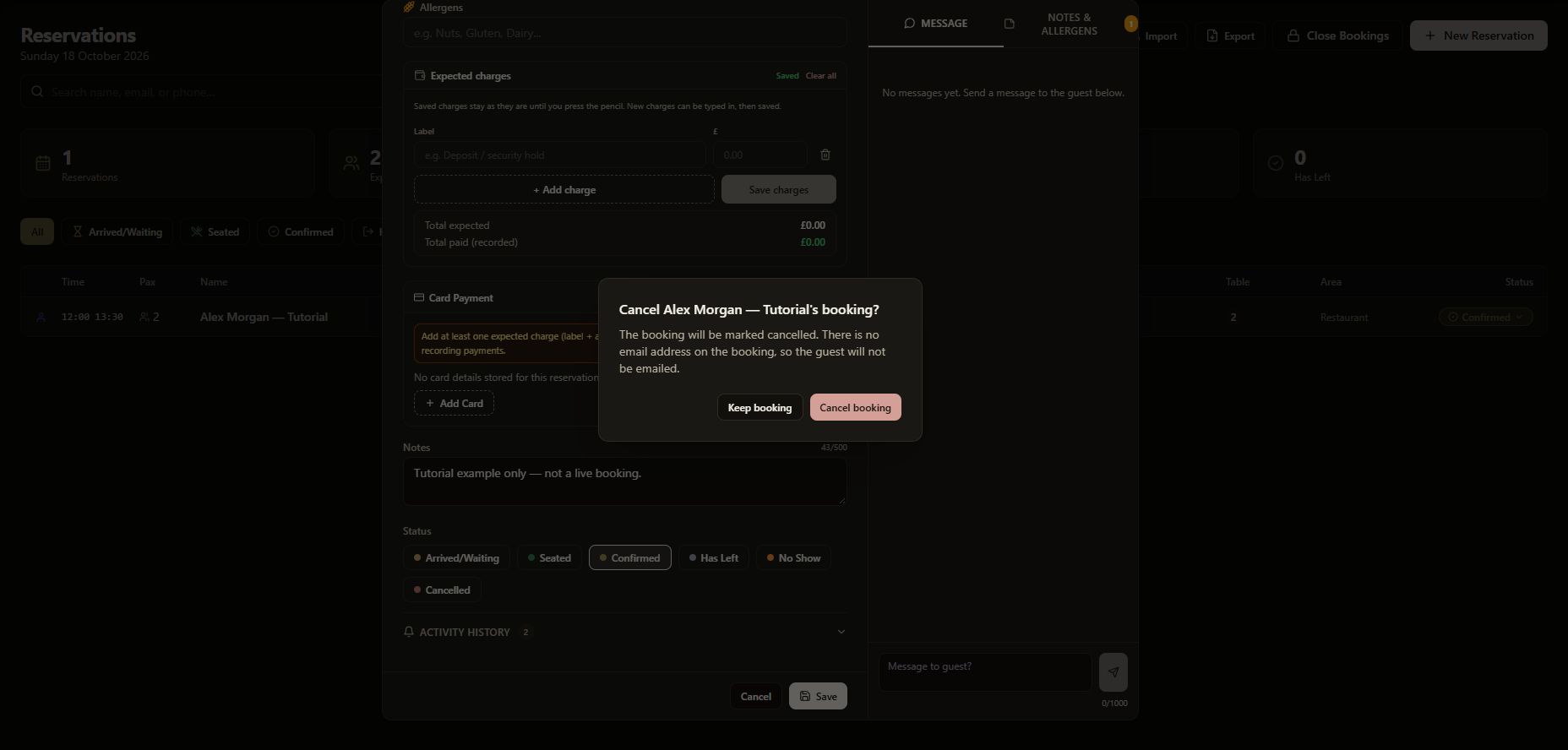Viewport: 1568px width, 750px height.
Task: Click the calendar icon on Reservations card
Action: (x=43, y=163)
